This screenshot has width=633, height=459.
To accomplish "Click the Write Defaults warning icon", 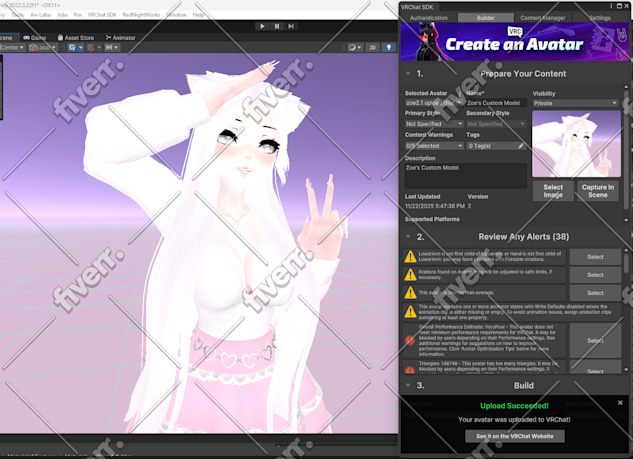I will pyautogui.click(x=411, y=312).
